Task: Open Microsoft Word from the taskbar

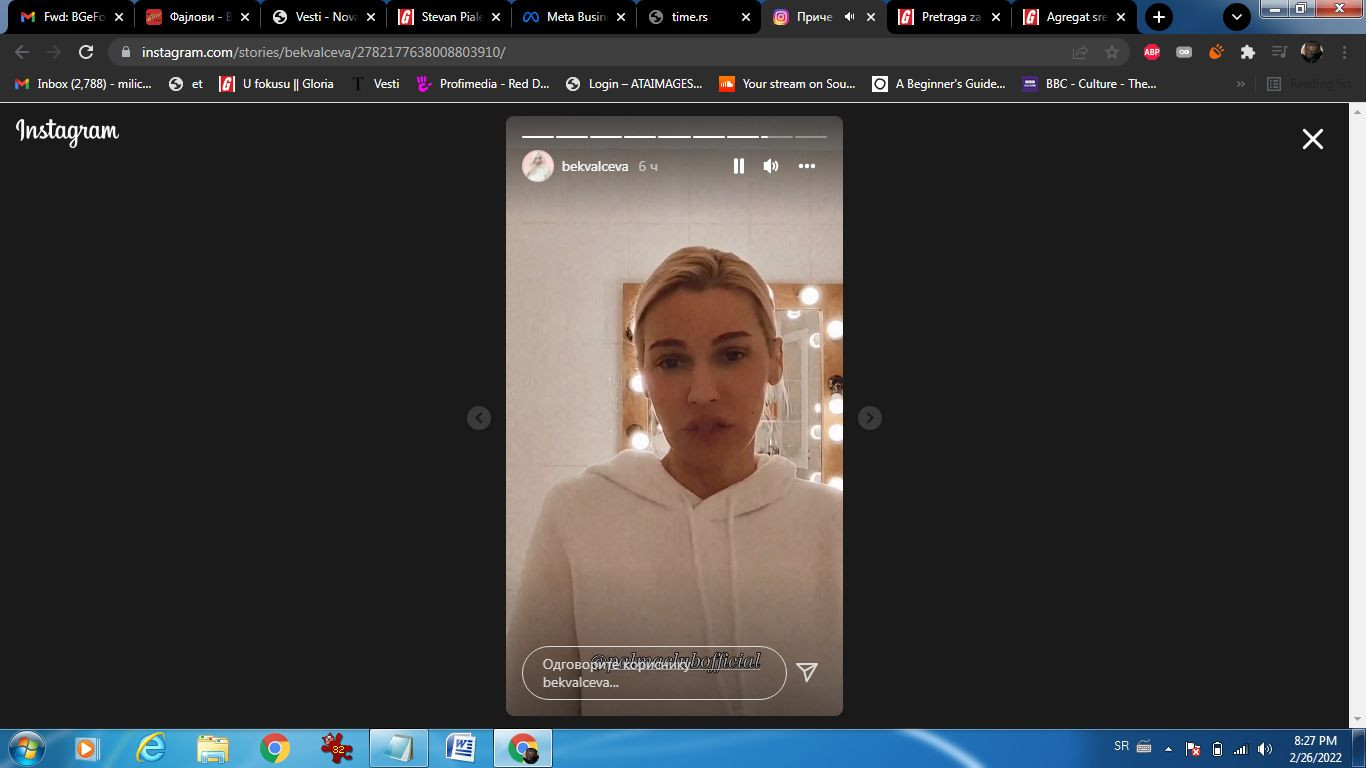Action: click(461, 748)
